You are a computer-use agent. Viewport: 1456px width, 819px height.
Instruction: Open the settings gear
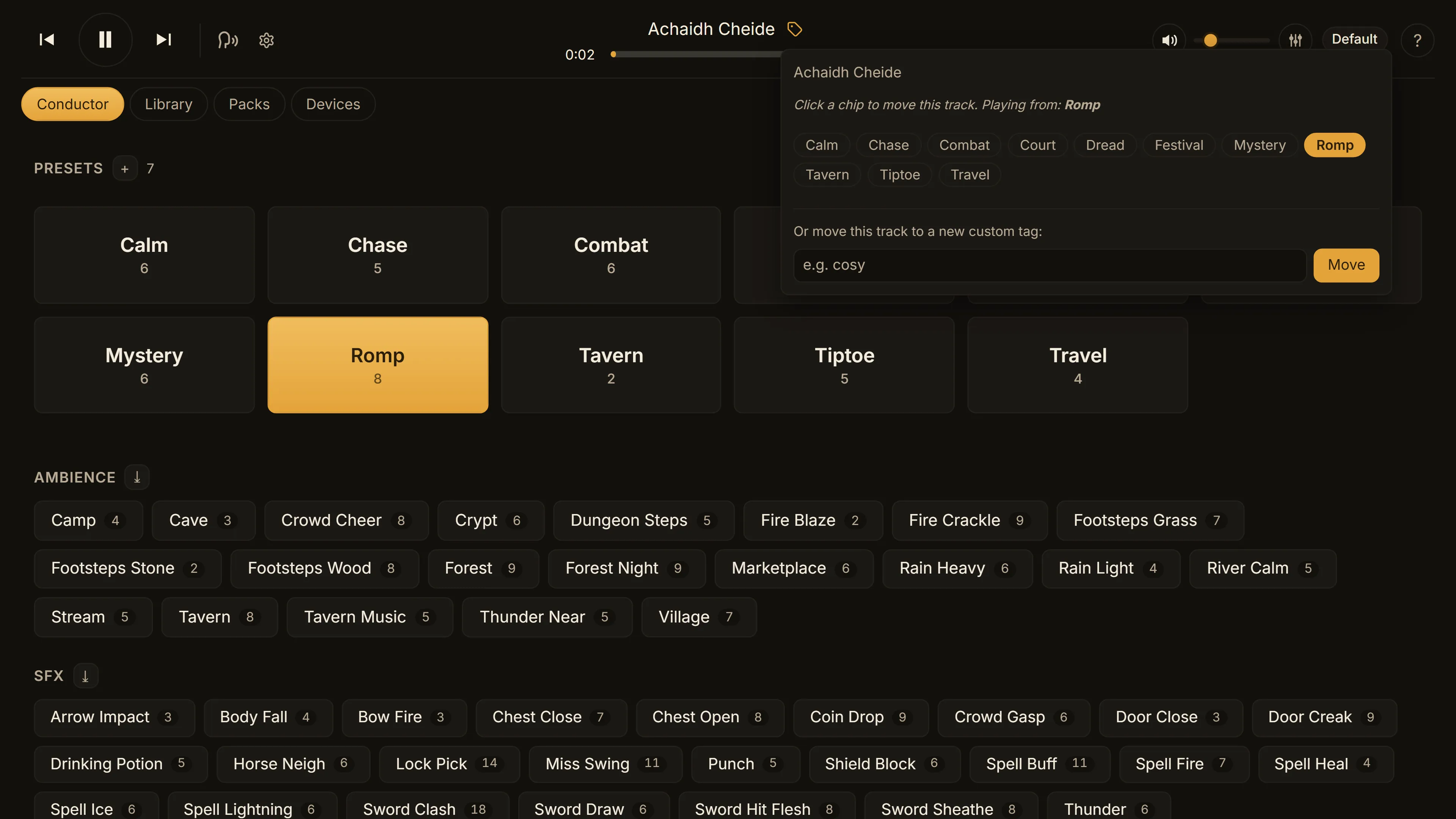[x=266, y=40]
